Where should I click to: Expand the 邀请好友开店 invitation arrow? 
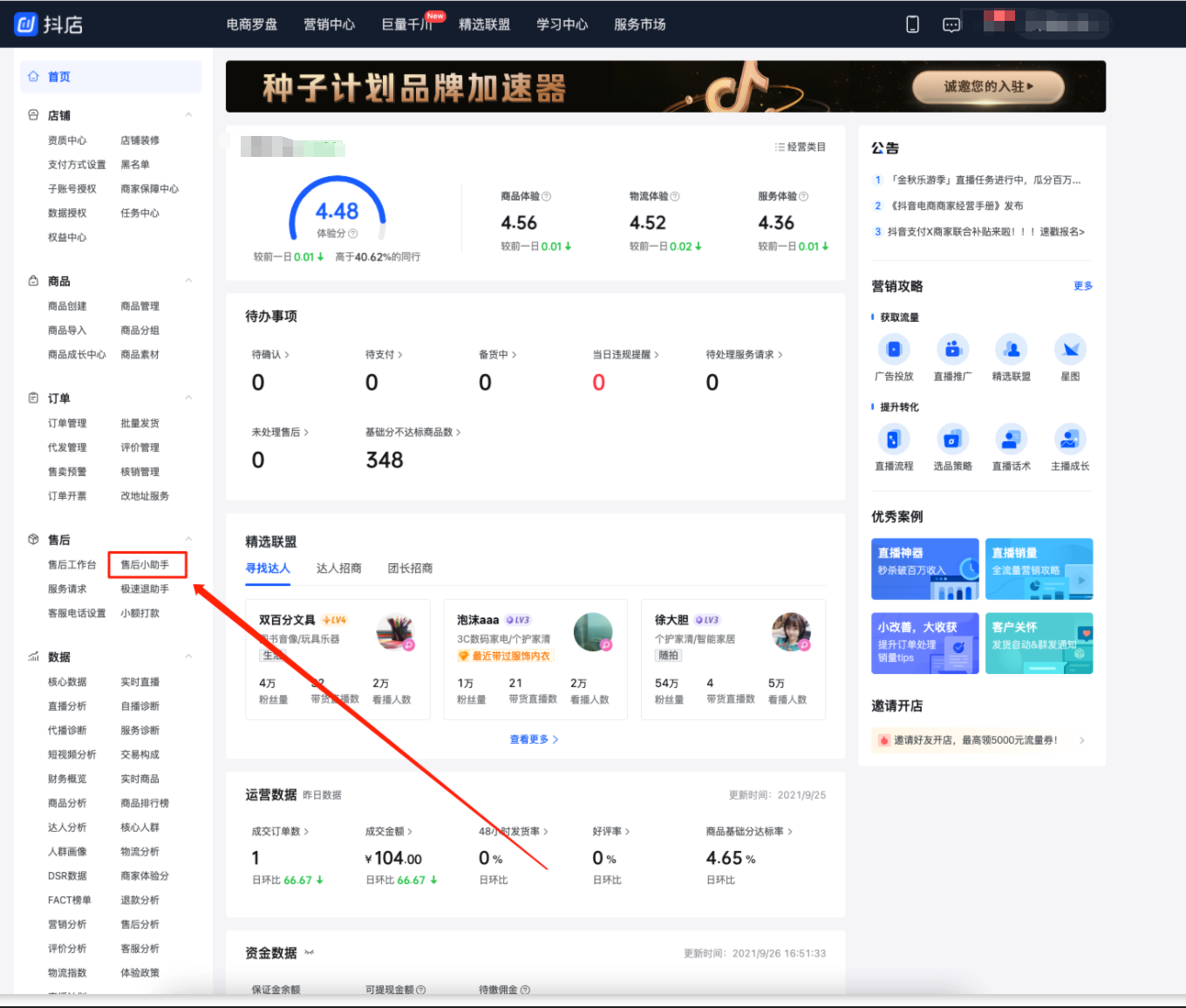pos(1082,740)
